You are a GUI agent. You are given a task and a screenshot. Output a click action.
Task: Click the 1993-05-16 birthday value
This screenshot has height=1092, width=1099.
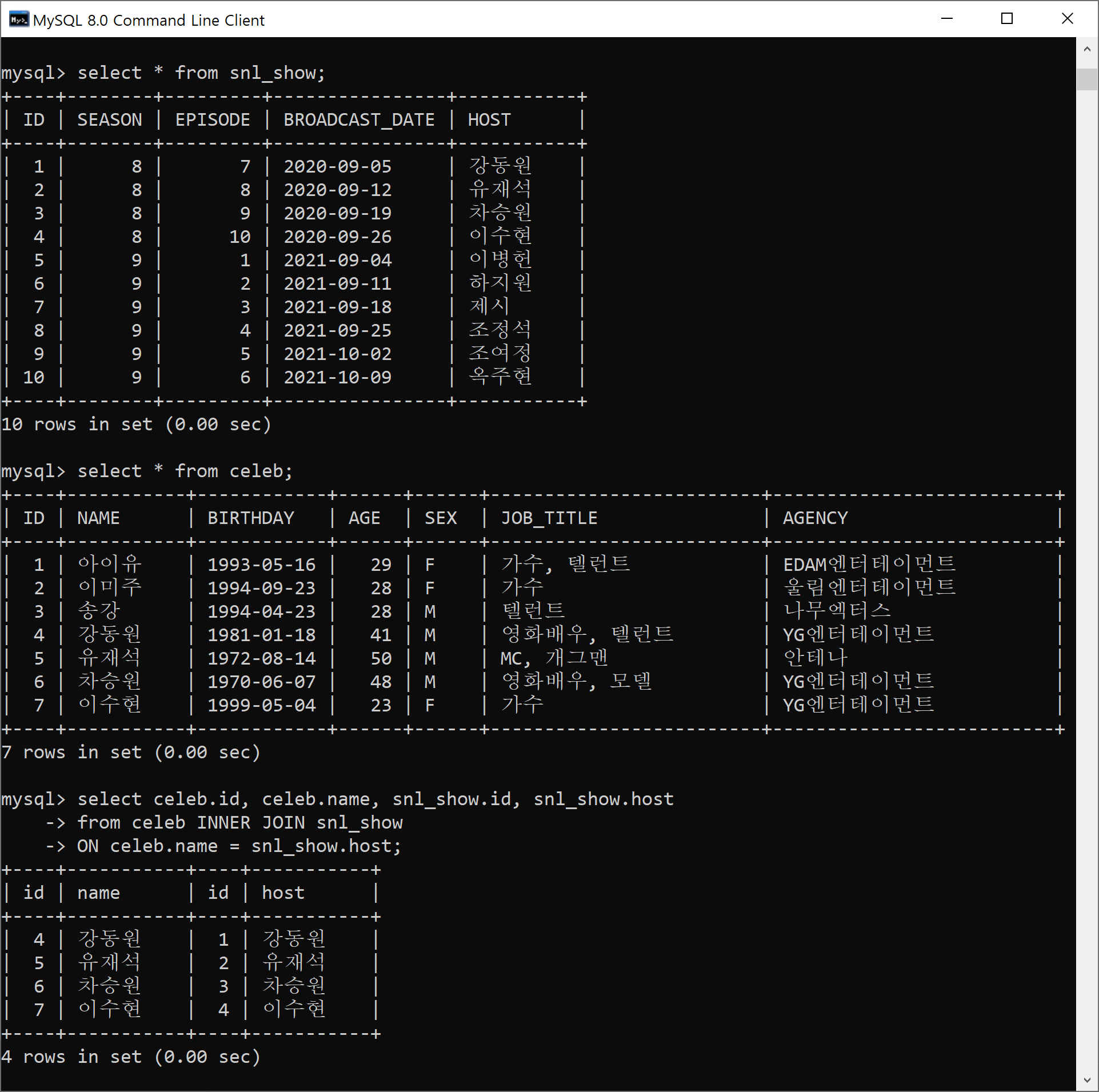click(261, 565)
